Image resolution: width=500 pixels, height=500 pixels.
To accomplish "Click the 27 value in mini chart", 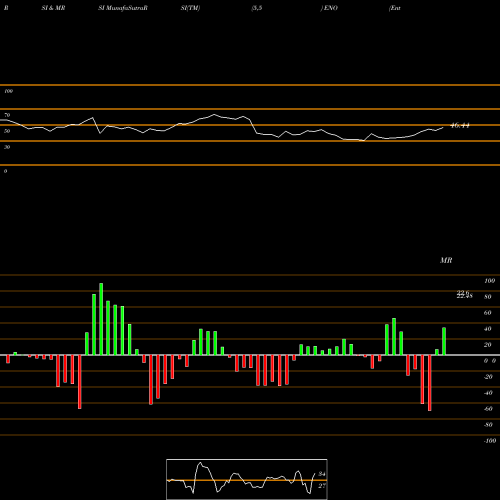I will pyautogui.click(x=322, y=486).
